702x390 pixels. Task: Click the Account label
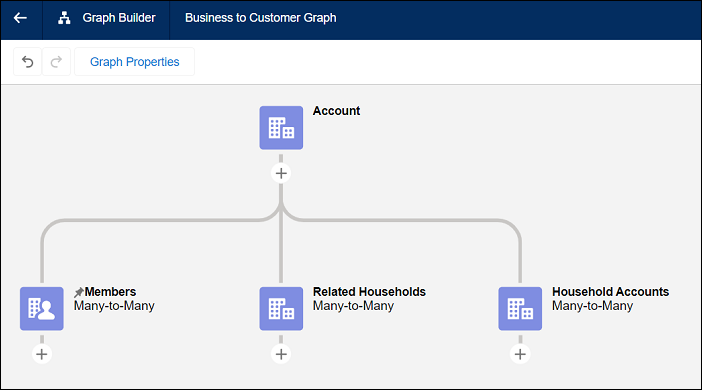[336, 111]
